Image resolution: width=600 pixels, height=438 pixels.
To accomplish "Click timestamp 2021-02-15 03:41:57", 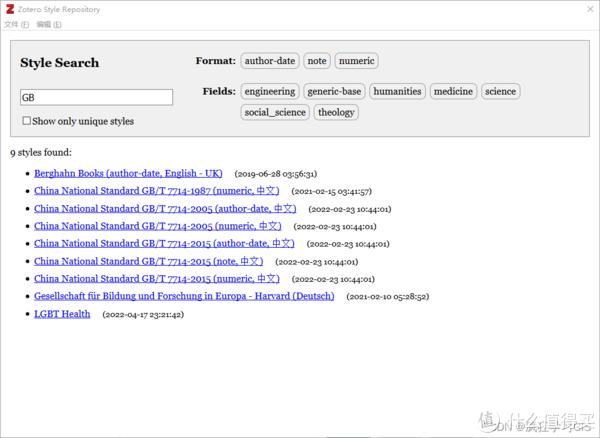I will (331, 191).
